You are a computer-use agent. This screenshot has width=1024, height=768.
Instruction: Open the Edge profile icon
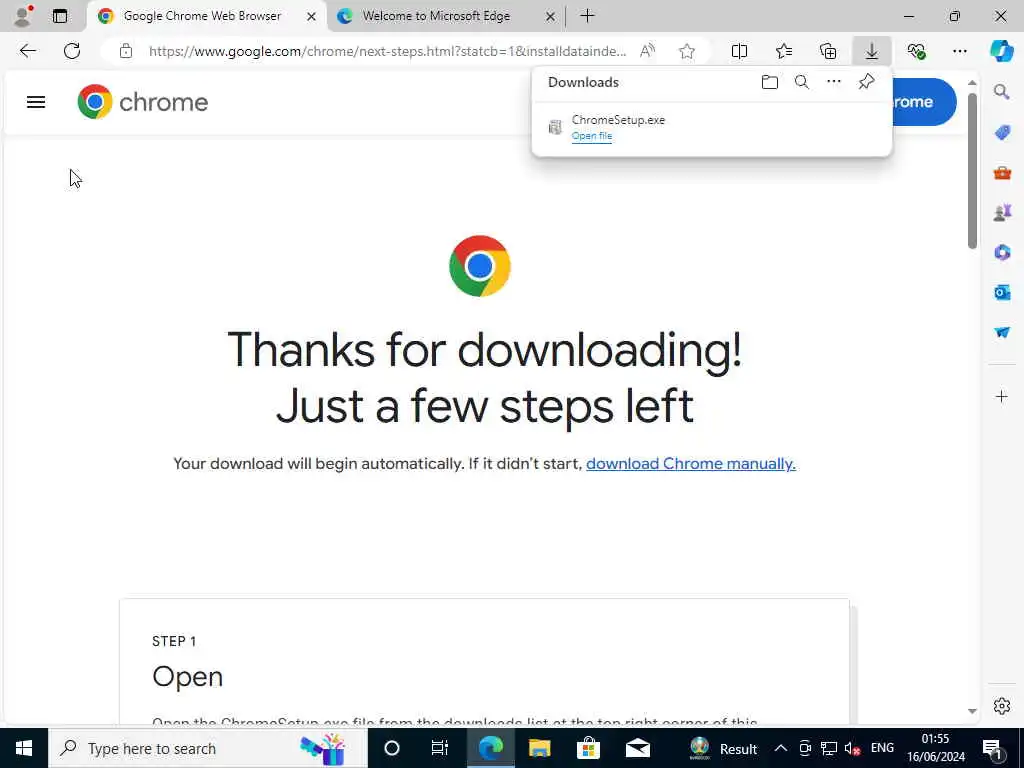click(24, 16)
